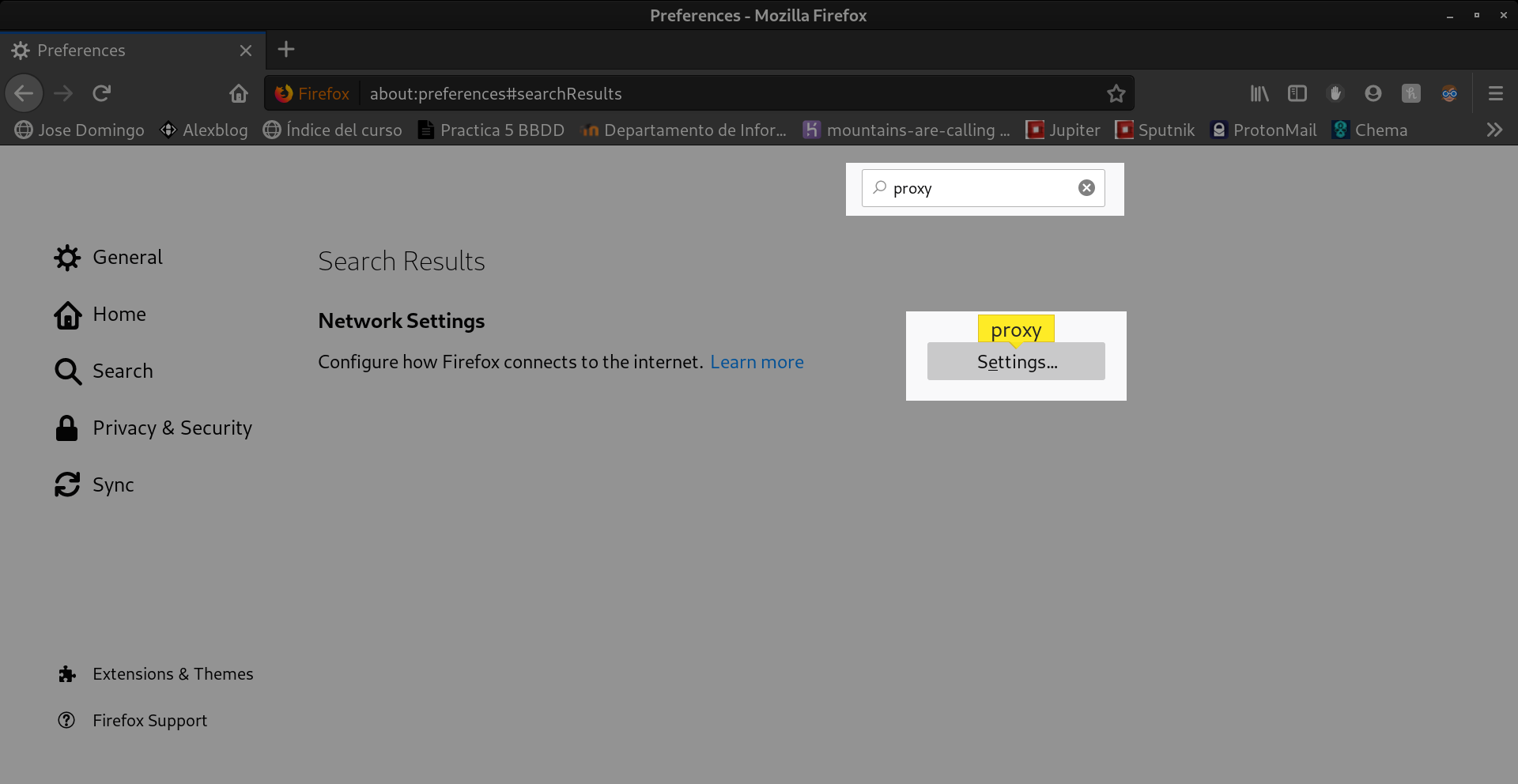Clear the proxy search text
1518x784 pixels.
1086,188
